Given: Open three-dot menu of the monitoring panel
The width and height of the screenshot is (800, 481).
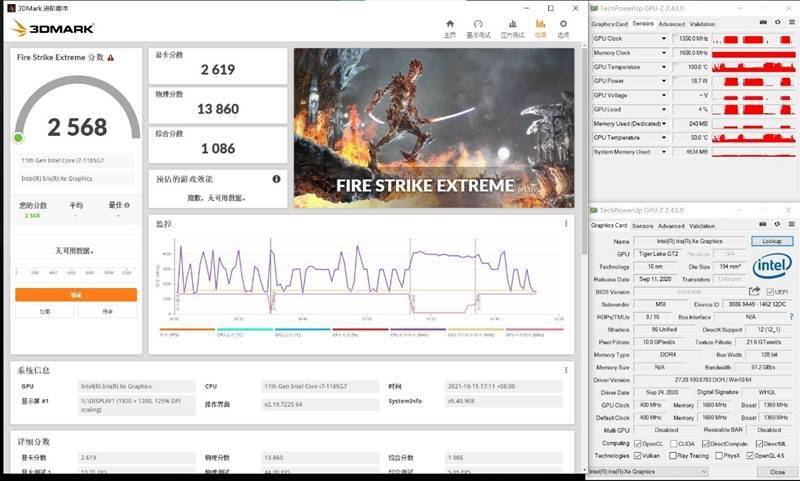Looking at the screenshot, I should [566, 223].
